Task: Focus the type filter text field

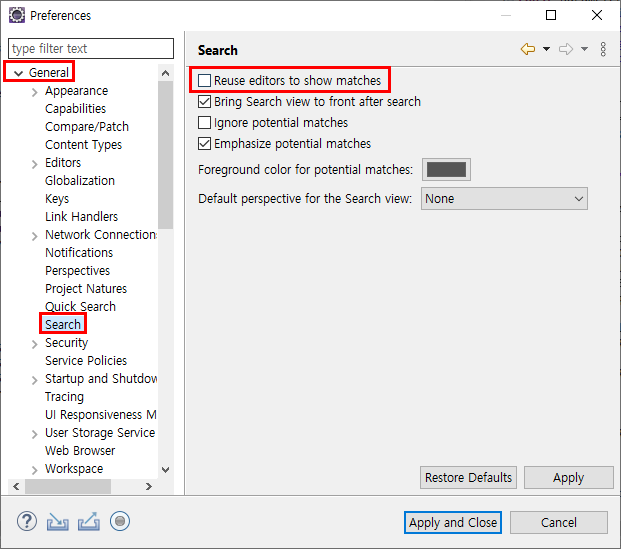Action: 91,48
